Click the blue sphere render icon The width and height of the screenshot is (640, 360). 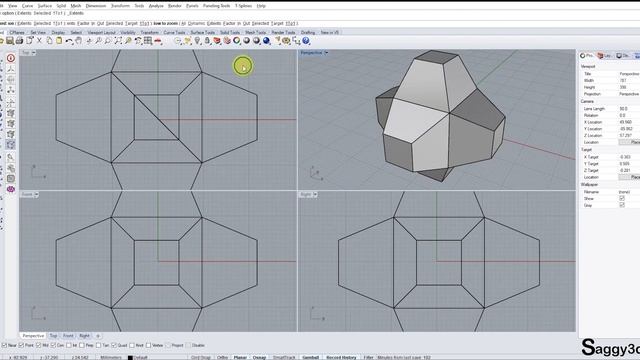click(x=266, y=41)
